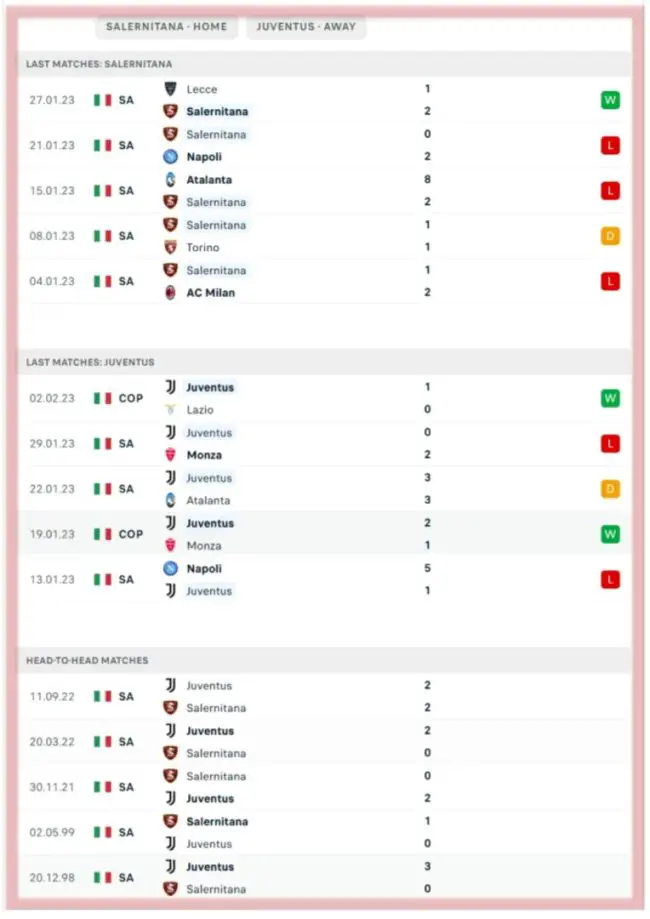Image resolution: width=650 pixels, height=919 pixels.
Task: Click the Italian flag beside 27.01.23
Action: (x=102, y=100)
